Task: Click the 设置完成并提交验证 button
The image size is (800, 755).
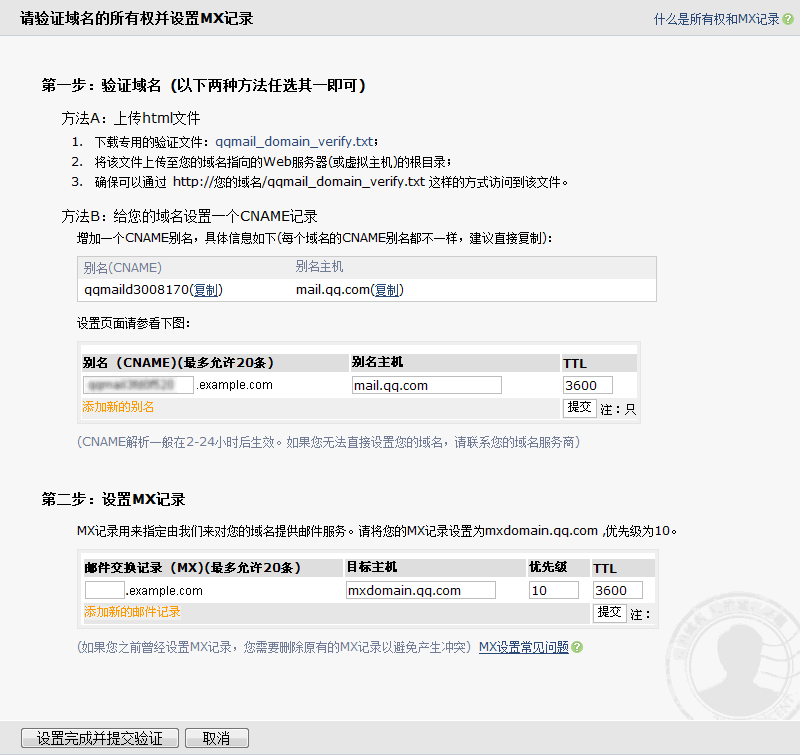Action: tap(100, 738)
